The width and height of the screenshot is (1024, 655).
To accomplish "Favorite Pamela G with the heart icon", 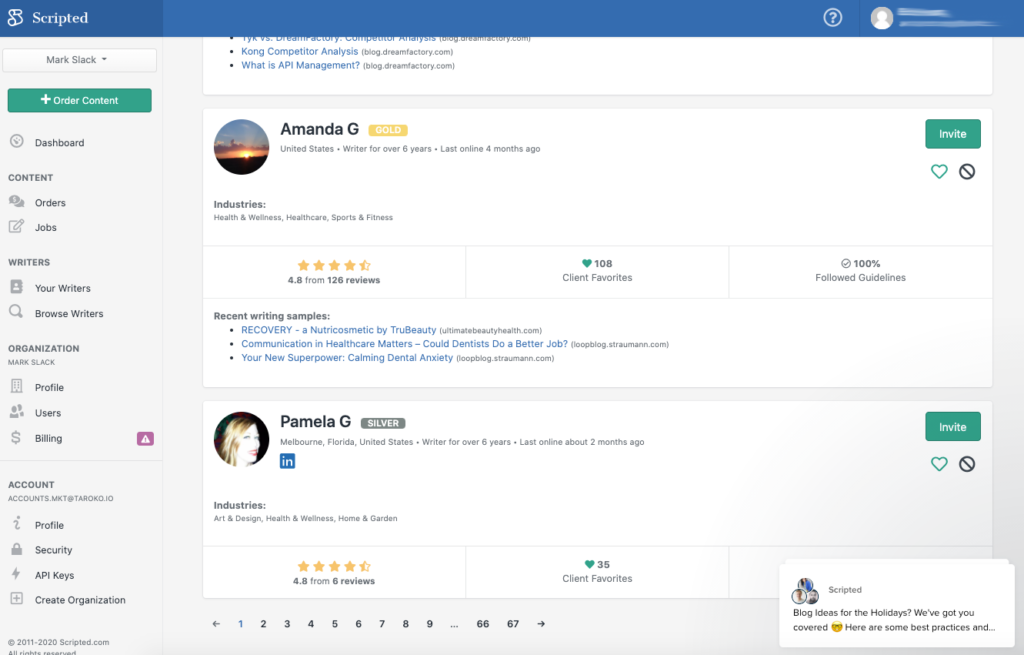I will (938, 464).
